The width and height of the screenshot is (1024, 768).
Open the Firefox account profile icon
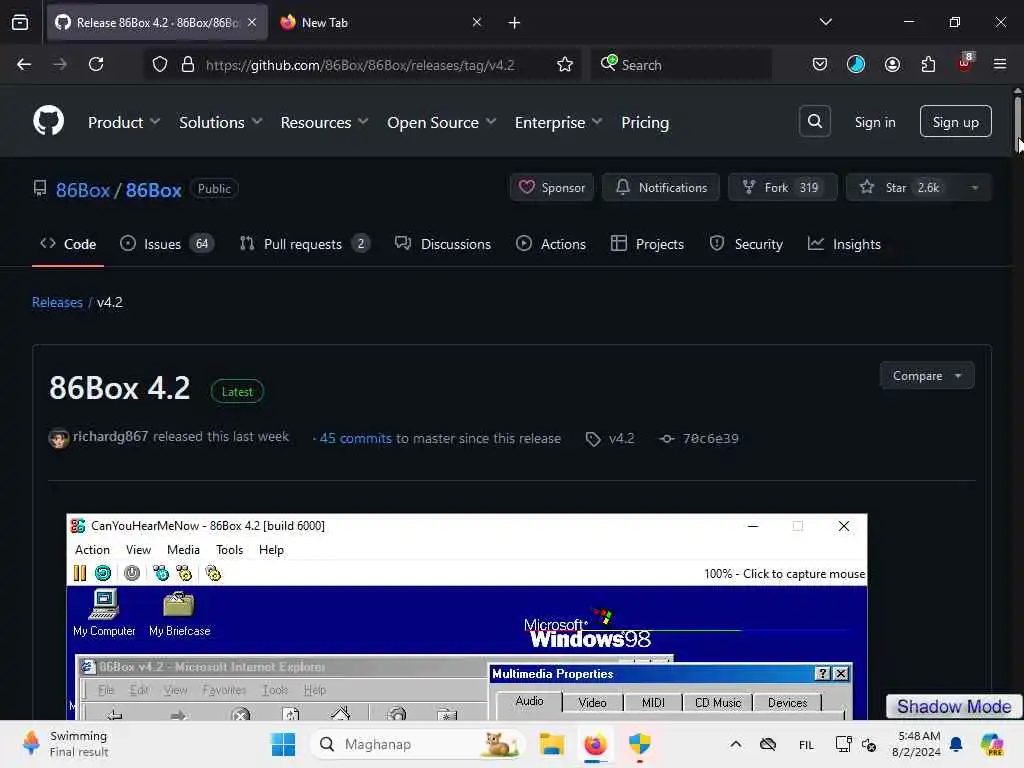point(892,64)
